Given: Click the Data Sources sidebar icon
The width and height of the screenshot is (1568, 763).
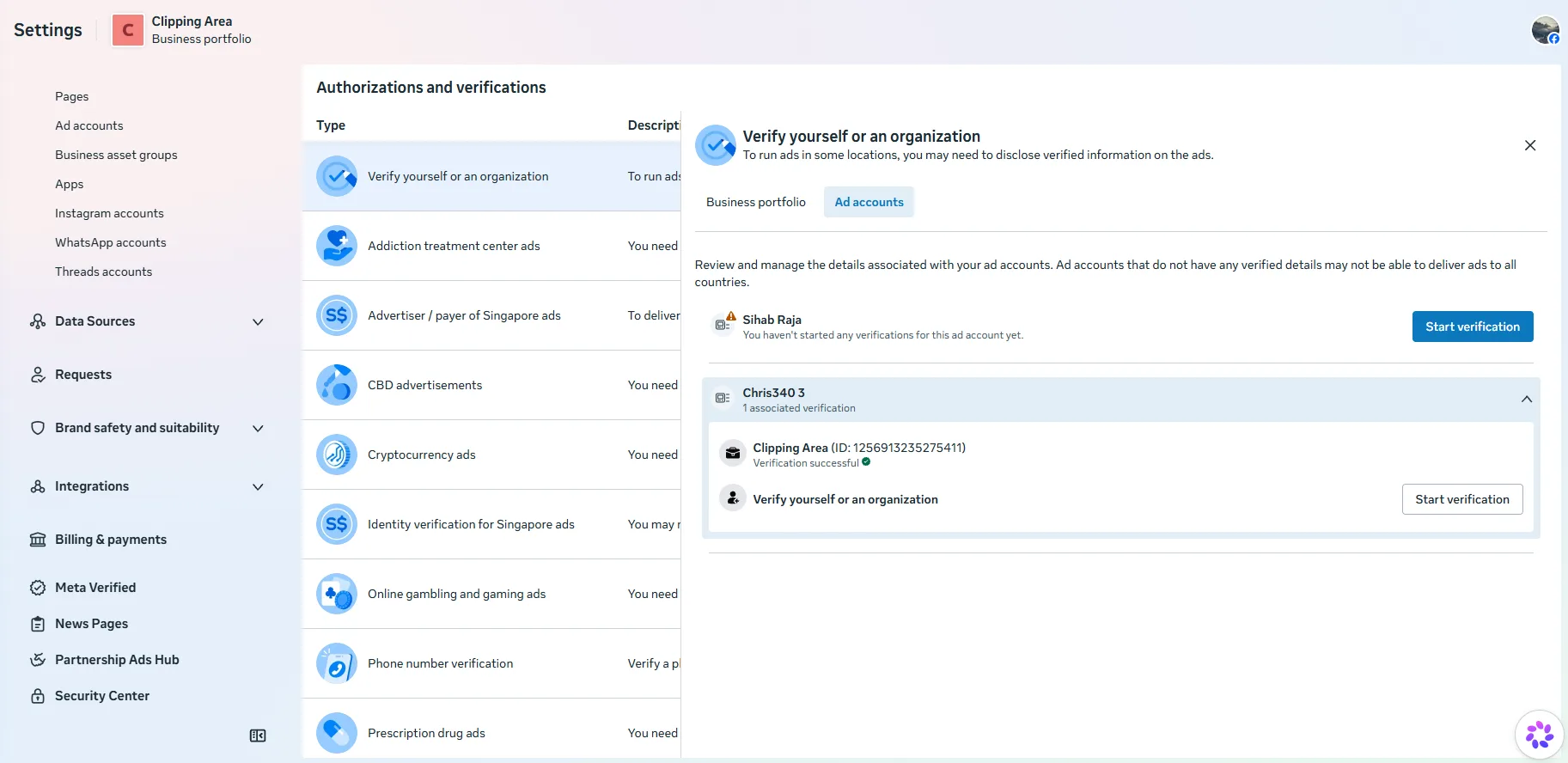Looking at the screenshot, I should 38,321.
